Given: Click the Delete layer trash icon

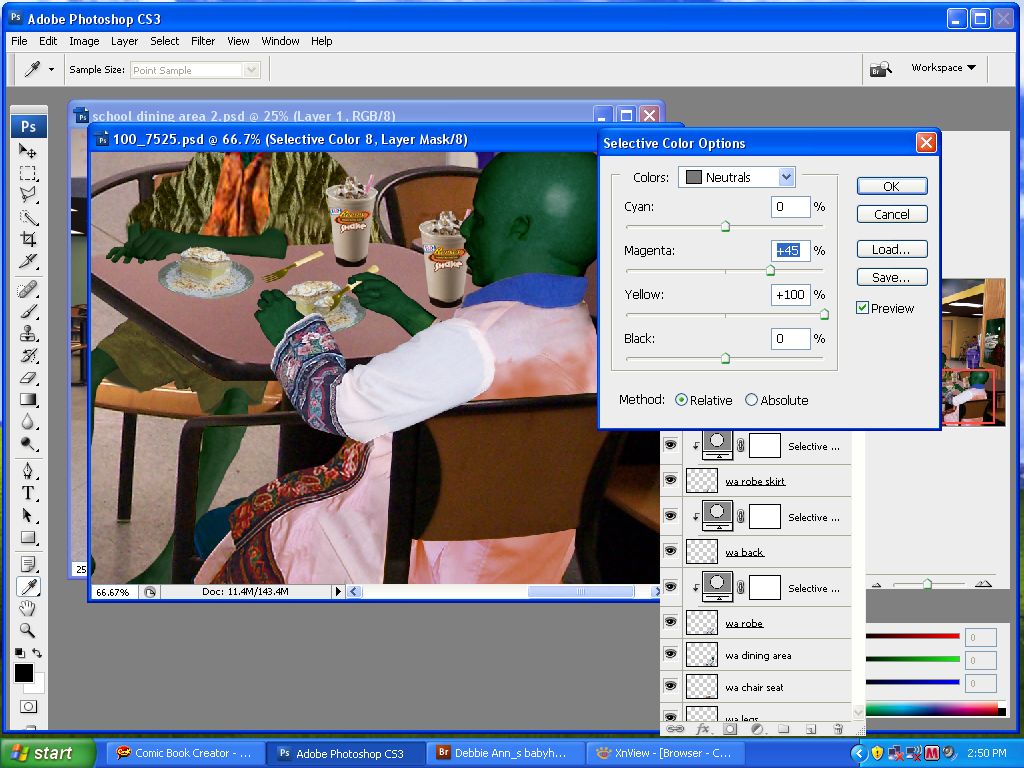Looking at the screenshot, I should pyautogui.click(x=838, y=730).
